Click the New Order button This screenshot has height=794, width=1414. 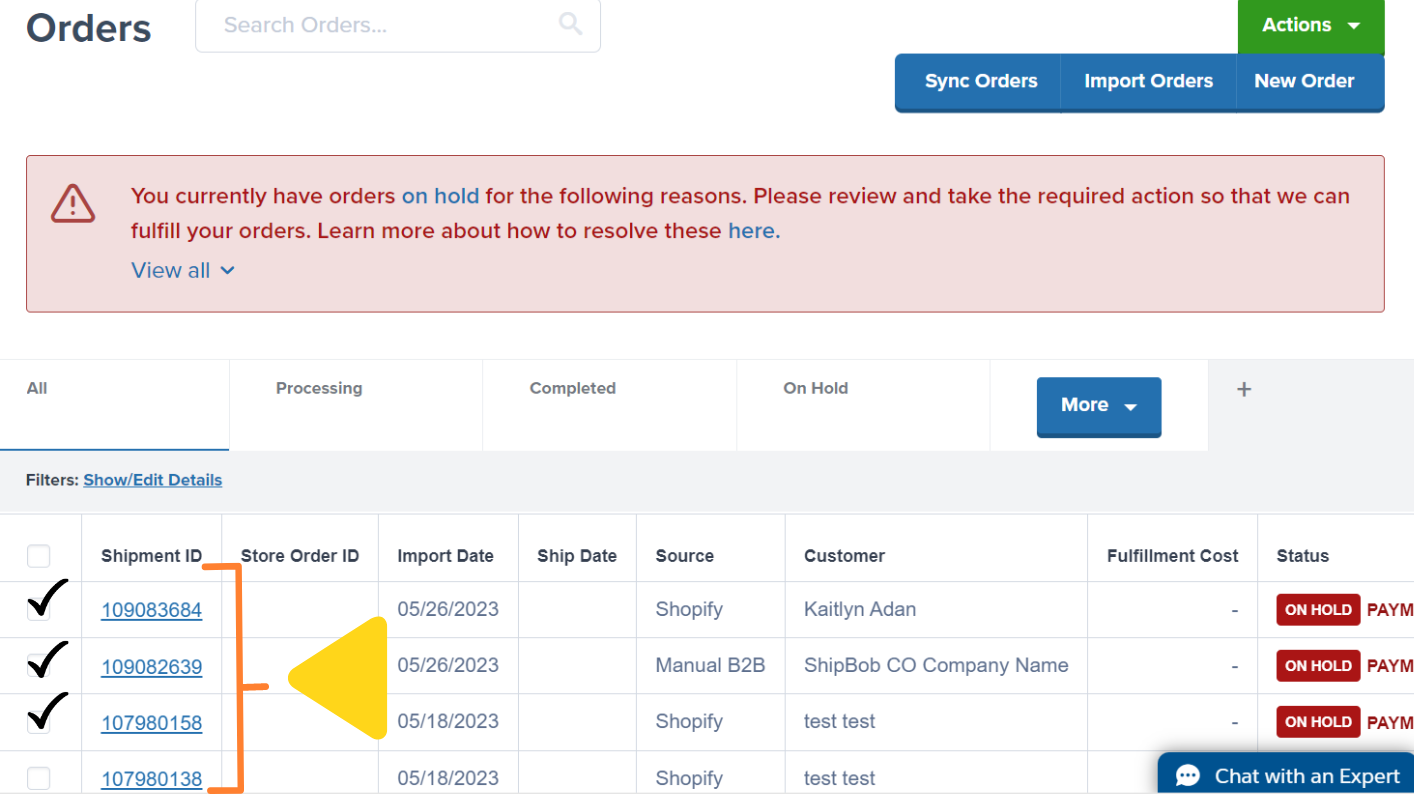pyautogui.click(x=1304, y=81)
